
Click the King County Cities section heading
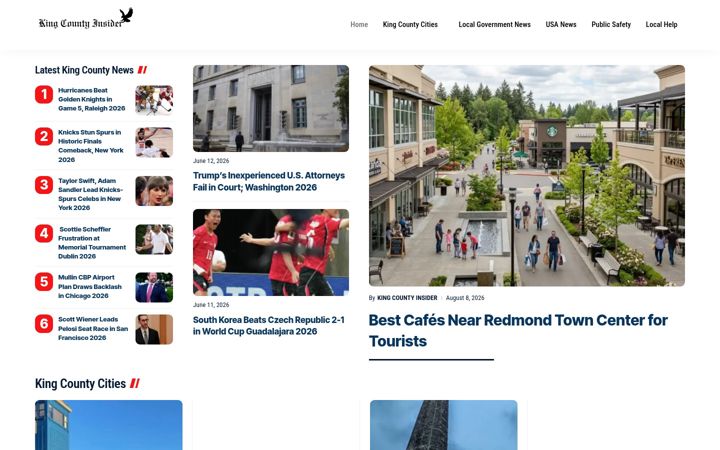80,383
